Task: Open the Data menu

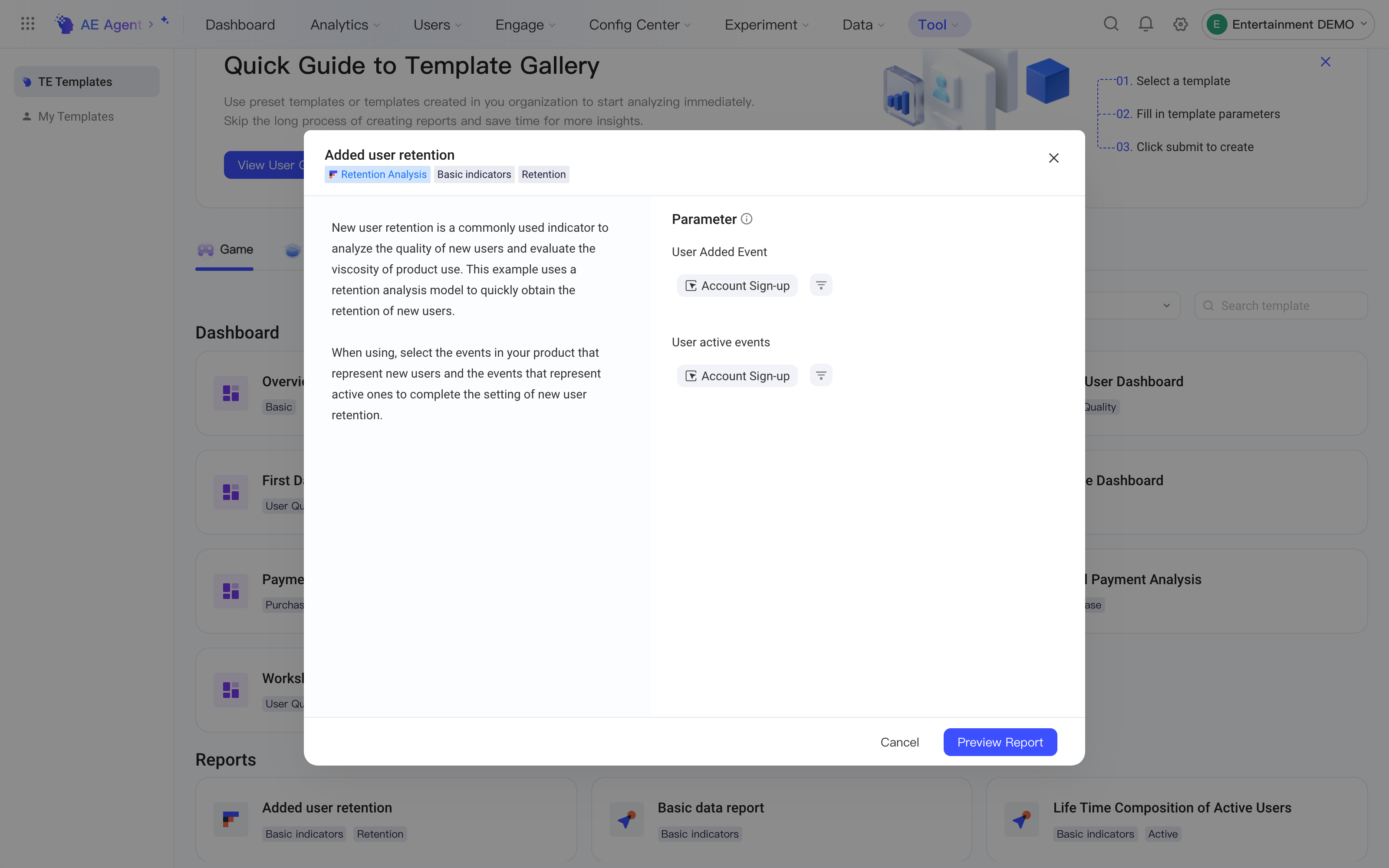Action: click(863, 25)
